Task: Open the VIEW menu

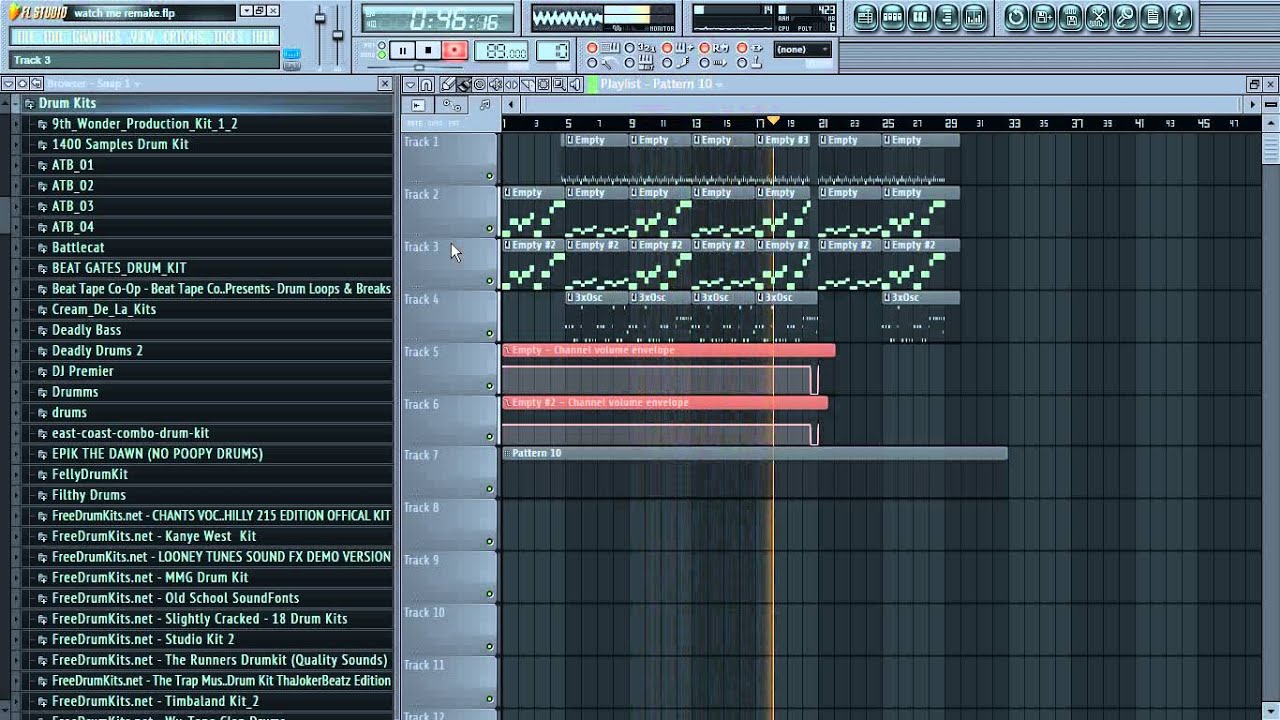Action: (141, 37)
